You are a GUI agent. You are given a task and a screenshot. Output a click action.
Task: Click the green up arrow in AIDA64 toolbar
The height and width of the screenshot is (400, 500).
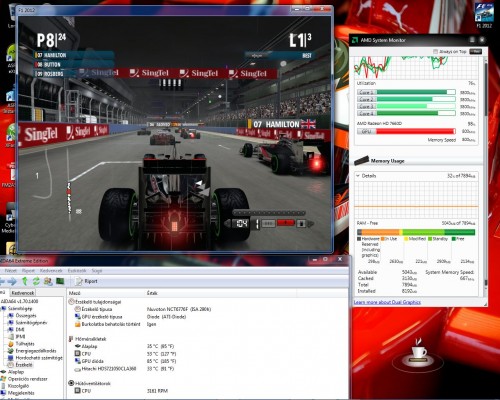tap(25, 281)
